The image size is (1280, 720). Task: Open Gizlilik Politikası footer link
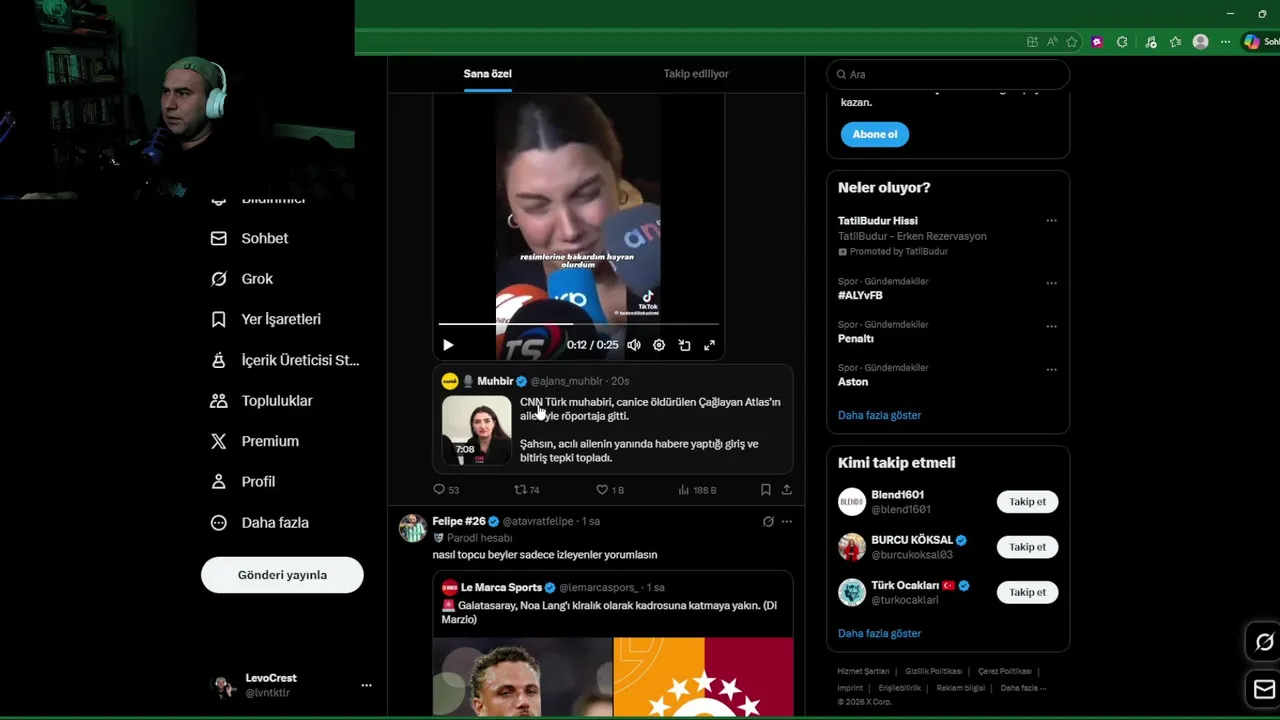pos(933,672)
